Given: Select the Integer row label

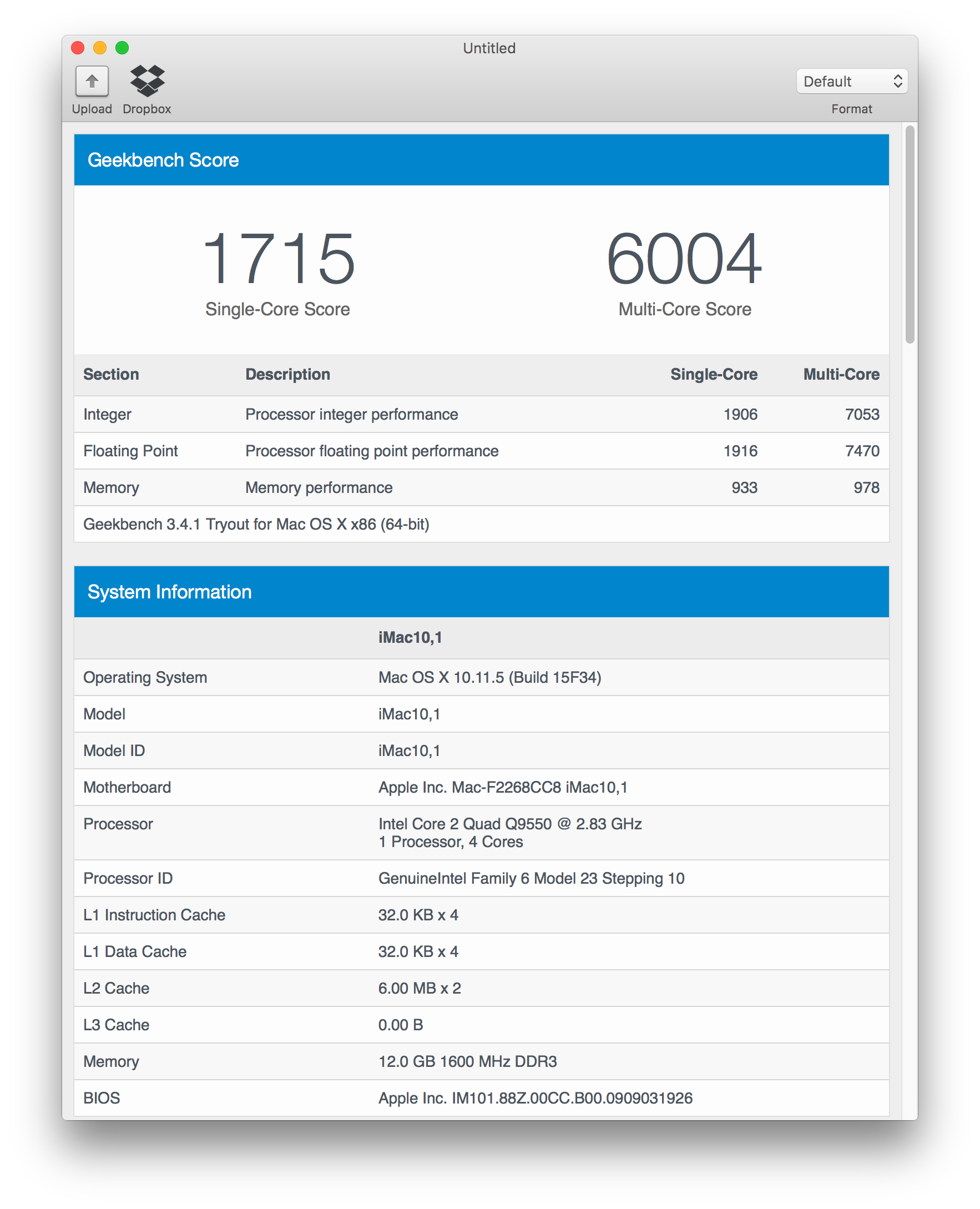Looking at the screenshot, I should 107,415.
